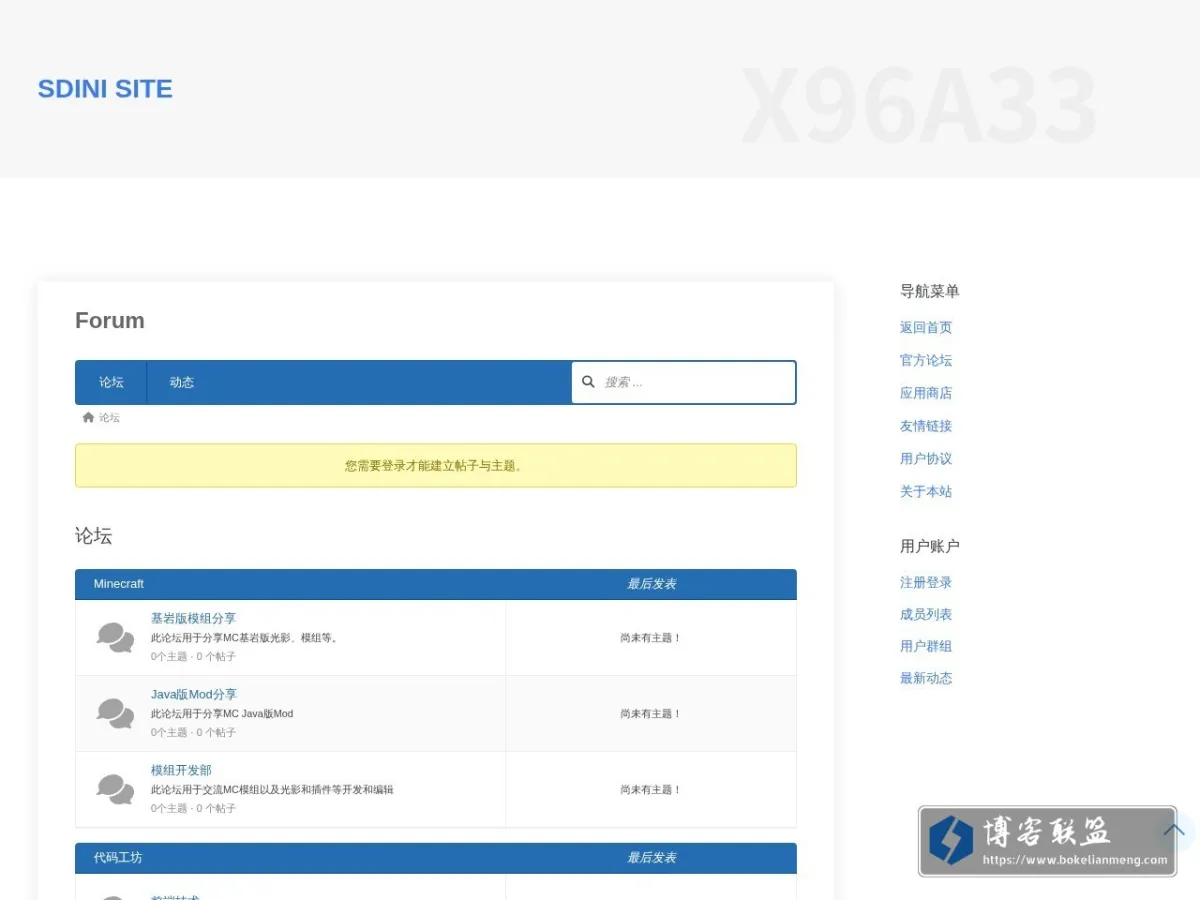1200x900 pixels.
Task: Open the 基岩版模组分享 forum
Action: coord(193,619)
